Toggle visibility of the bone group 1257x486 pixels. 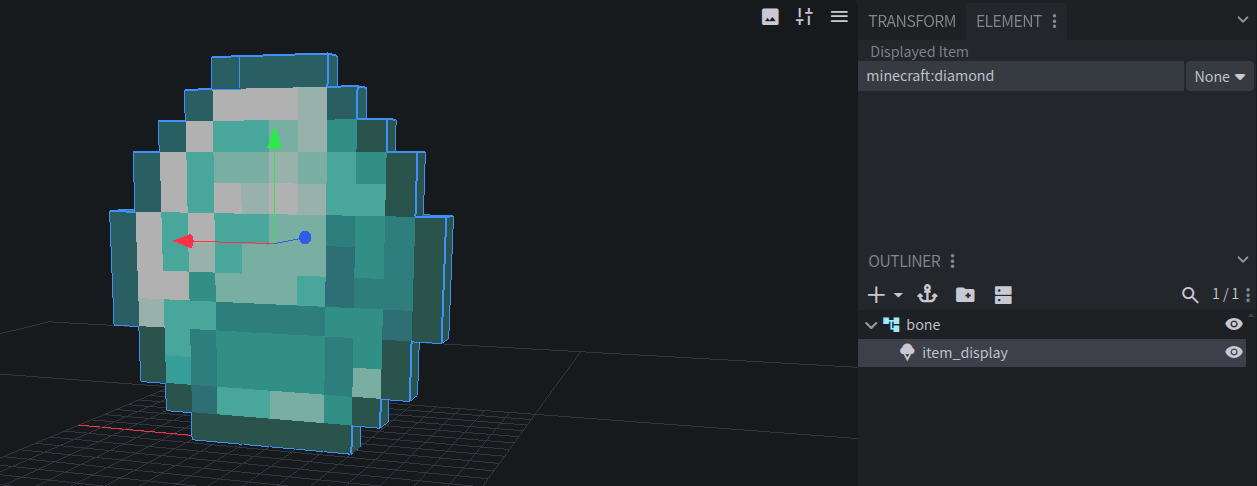tap(1234, 325)
